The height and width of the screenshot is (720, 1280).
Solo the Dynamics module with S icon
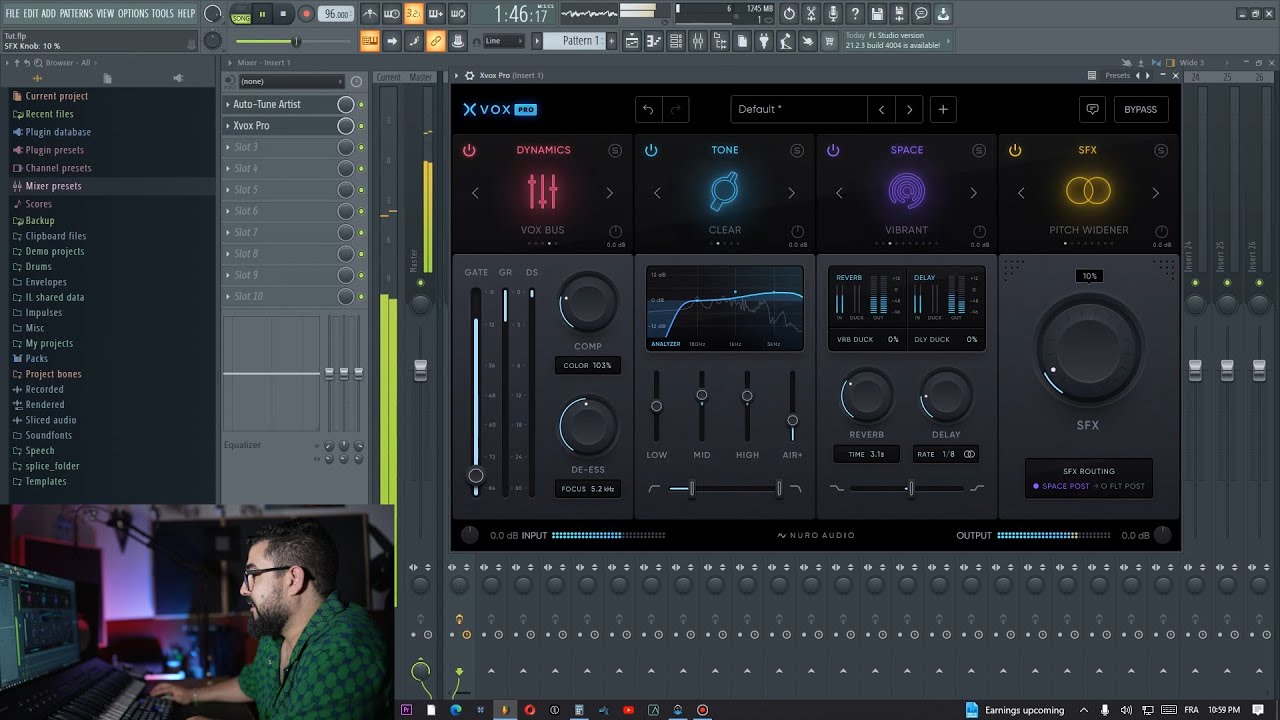click(615, 150)
